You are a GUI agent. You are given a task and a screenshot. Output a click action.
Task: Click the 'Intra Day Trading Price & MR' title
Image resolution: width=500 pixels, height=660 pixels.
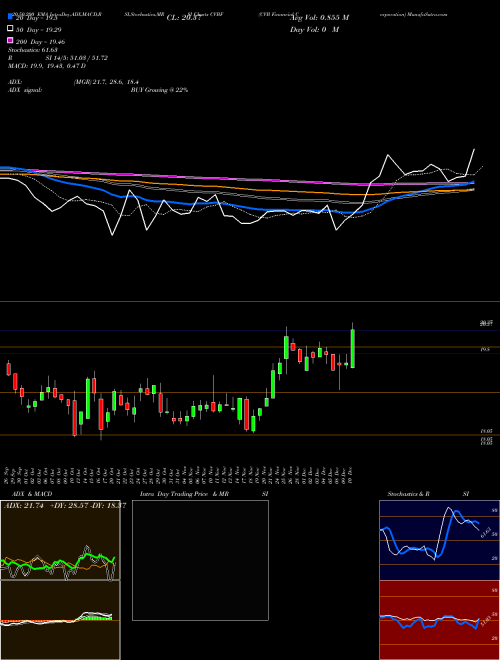pyautogui.click(x=184, y=494)
